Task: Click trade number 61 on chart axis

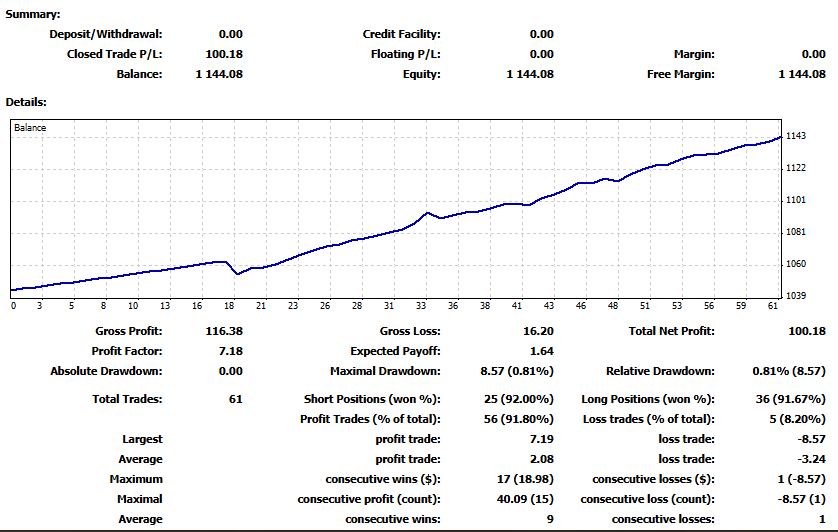Action: click(x=773, y=306)
